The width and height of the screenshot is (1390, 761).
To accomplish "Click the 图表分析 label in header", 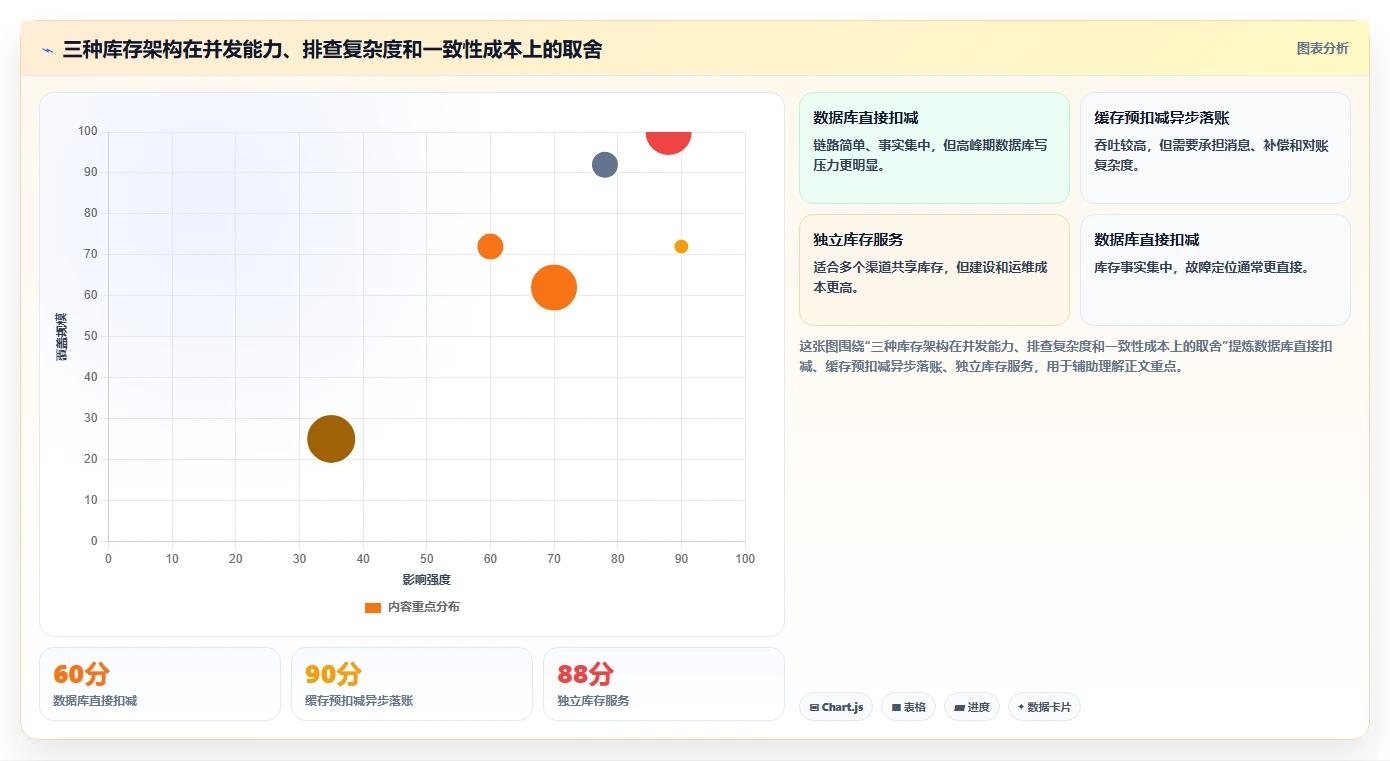I will pos(1322,48).
